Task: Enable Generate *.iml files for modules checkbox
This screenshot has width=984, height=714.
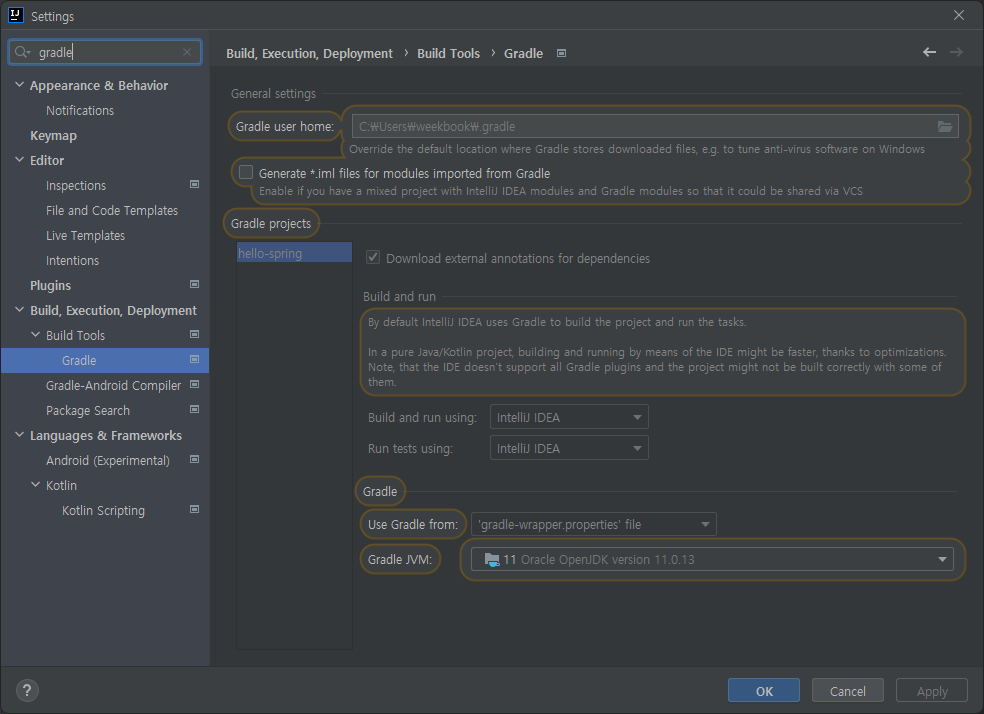Action: click(246, 173)
